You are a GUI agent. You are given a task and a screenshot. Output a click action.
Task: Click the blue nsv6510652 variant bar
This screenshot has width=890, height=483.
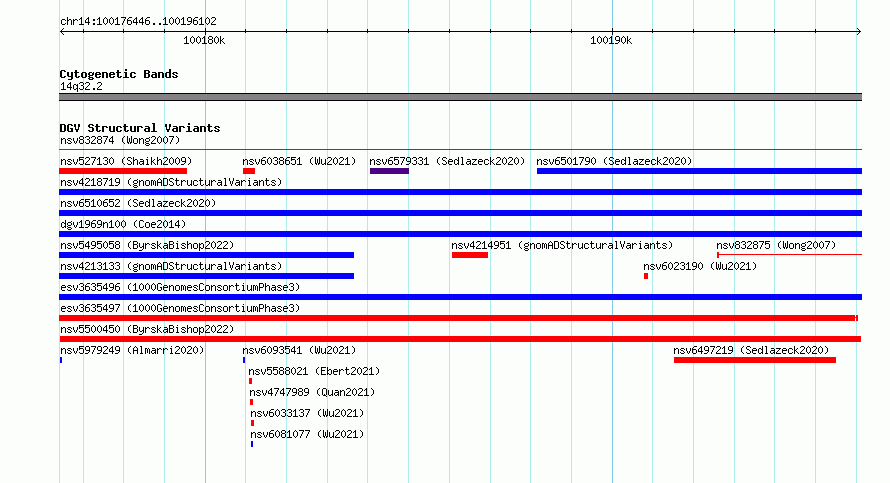[x=461, y=213]
